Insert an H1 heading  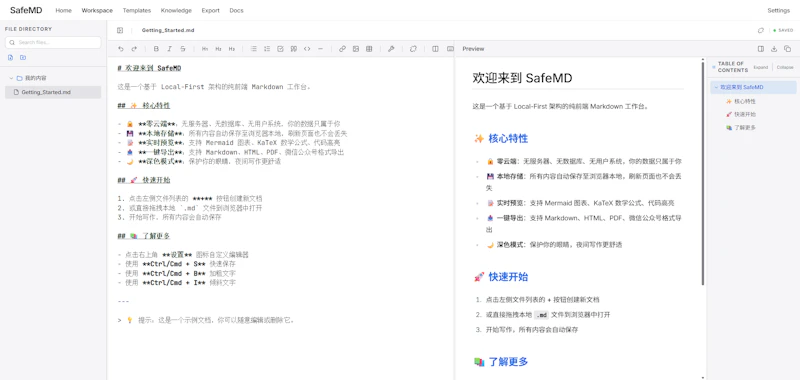coord(205,49)
